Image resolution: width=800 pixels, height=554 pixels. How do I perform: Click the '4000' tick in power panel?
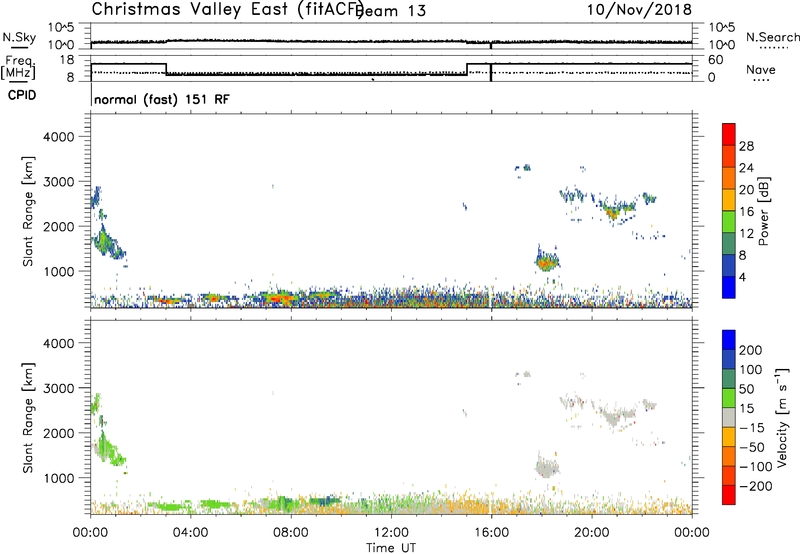(x=58, y=137)
